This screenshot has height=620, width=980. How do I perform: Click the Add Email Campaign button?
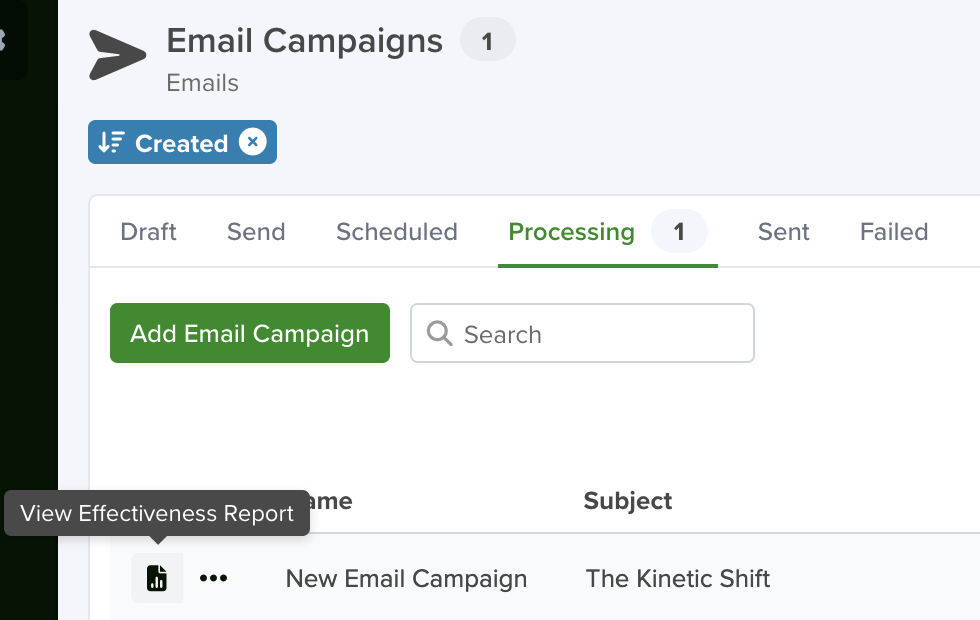tap(250, 333)
